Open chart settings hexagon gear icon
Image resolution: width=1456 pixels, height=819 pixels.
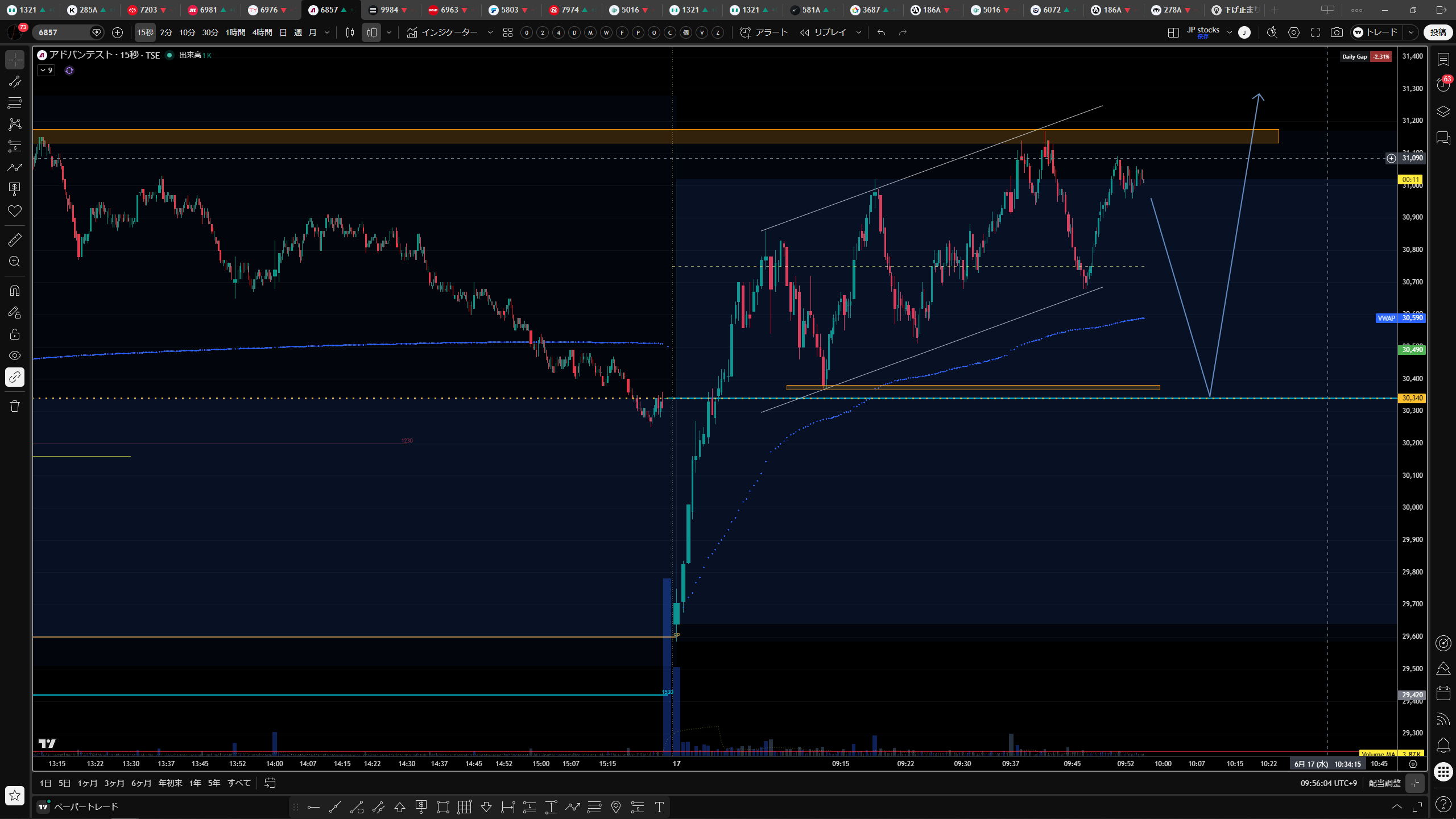(1294, 33)
